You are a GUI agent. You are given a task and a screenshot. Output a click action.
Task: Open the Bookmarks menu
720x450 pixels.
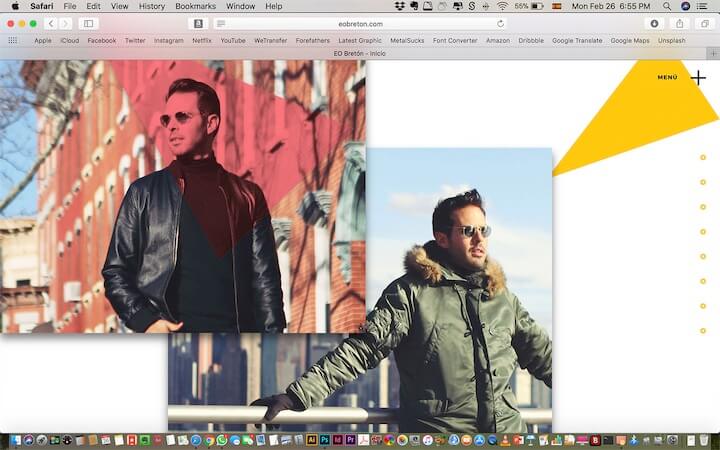195,6
